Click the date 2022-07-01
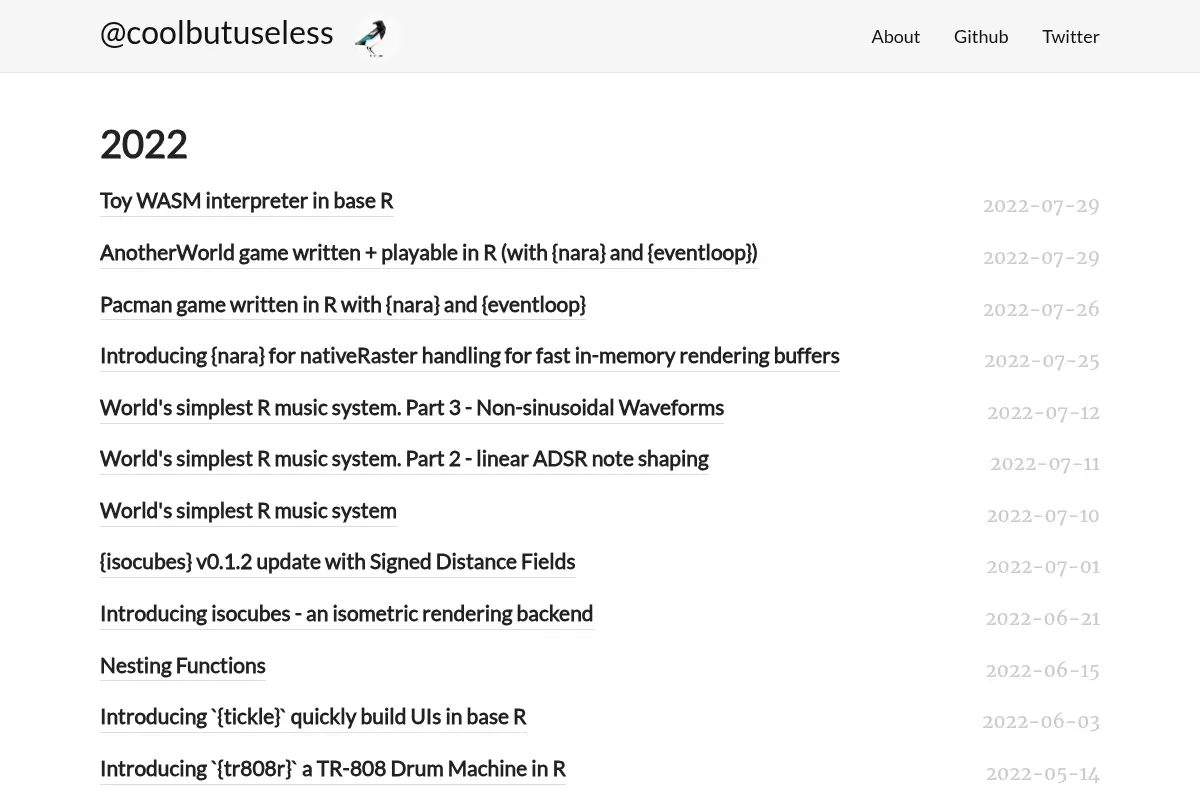Screen dimensions: 1200x800 1043,567
